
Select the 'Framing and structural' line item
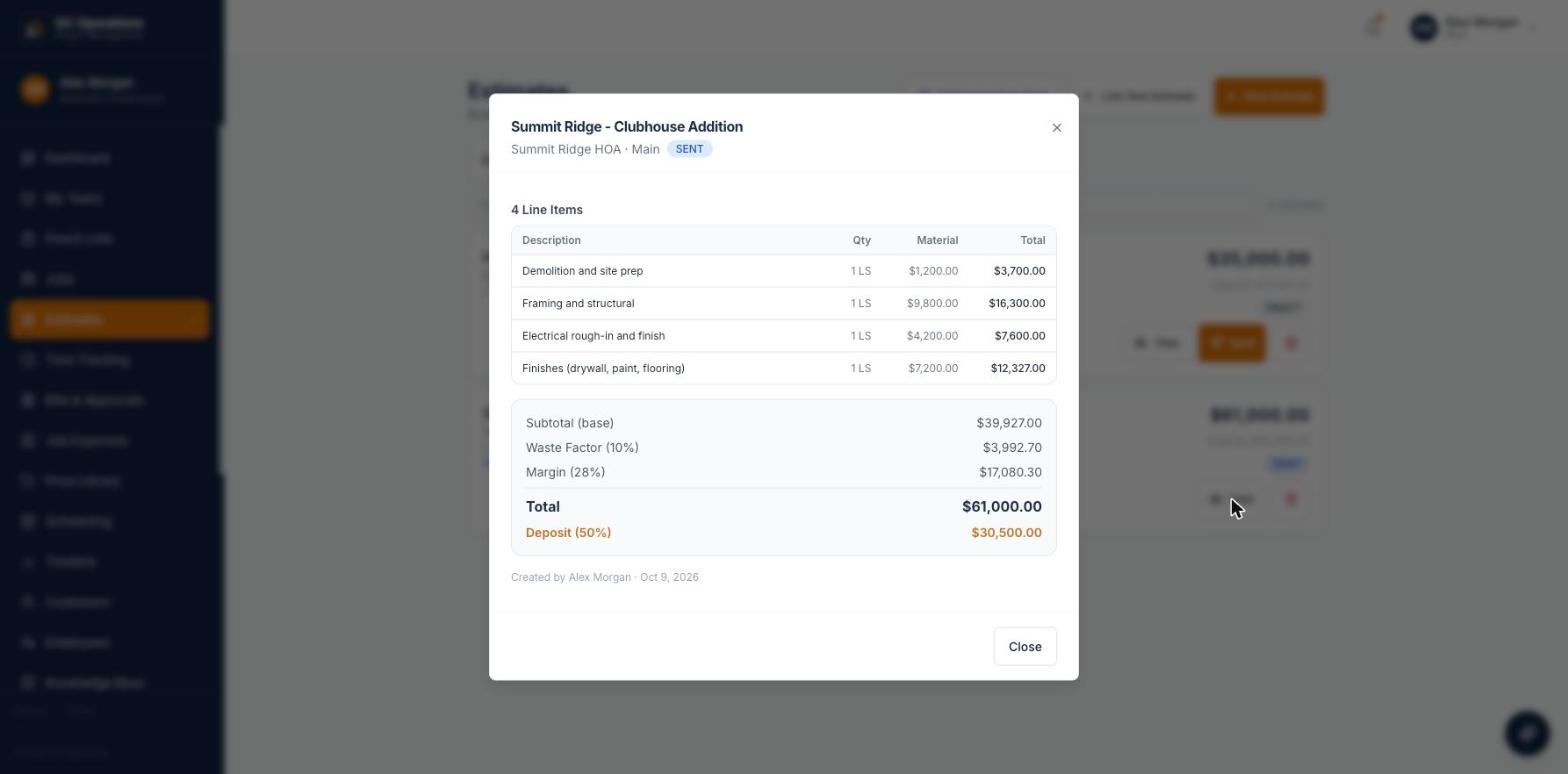coord(784,304)
